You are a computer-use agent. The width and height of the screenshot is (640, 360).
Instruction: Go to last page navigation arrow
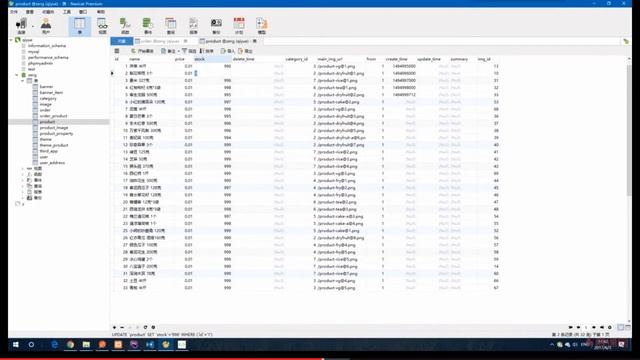[x=602, y=327]
